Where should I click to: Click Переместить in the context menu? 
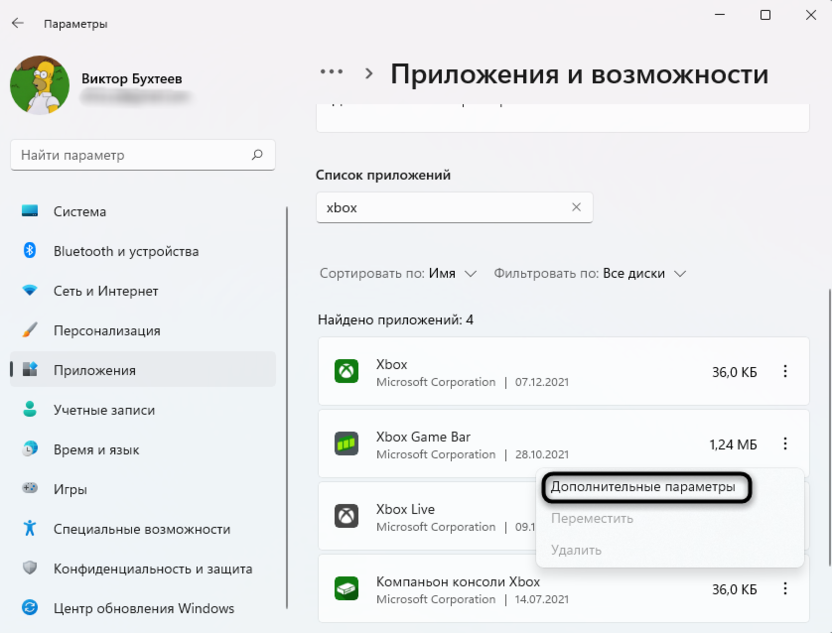tap(592, 518)
